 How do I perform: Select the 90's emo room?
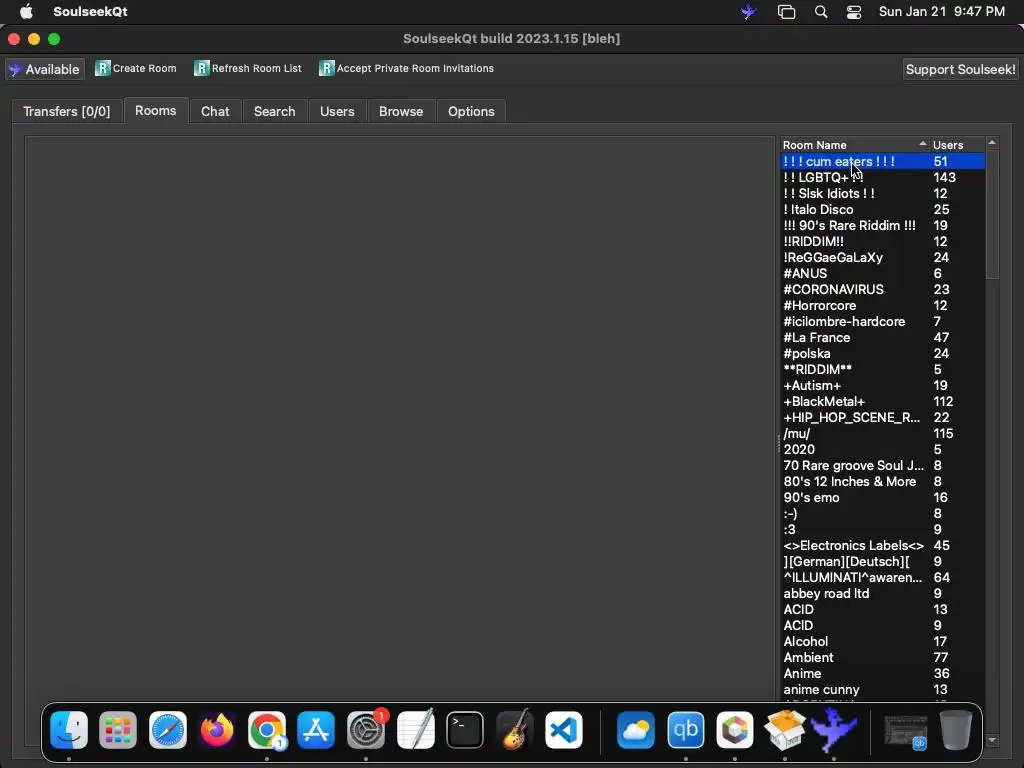click(882, 498)
